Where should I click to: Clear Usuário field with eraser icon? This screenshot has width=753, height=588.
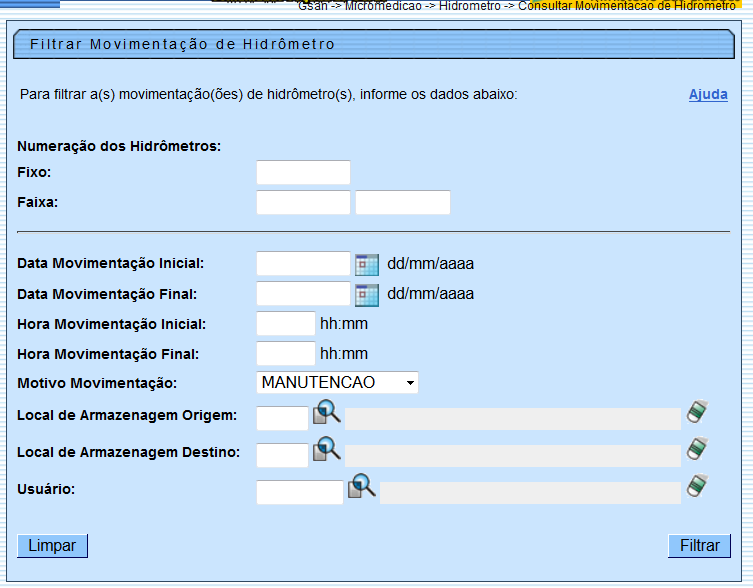[x=697, y=487]
